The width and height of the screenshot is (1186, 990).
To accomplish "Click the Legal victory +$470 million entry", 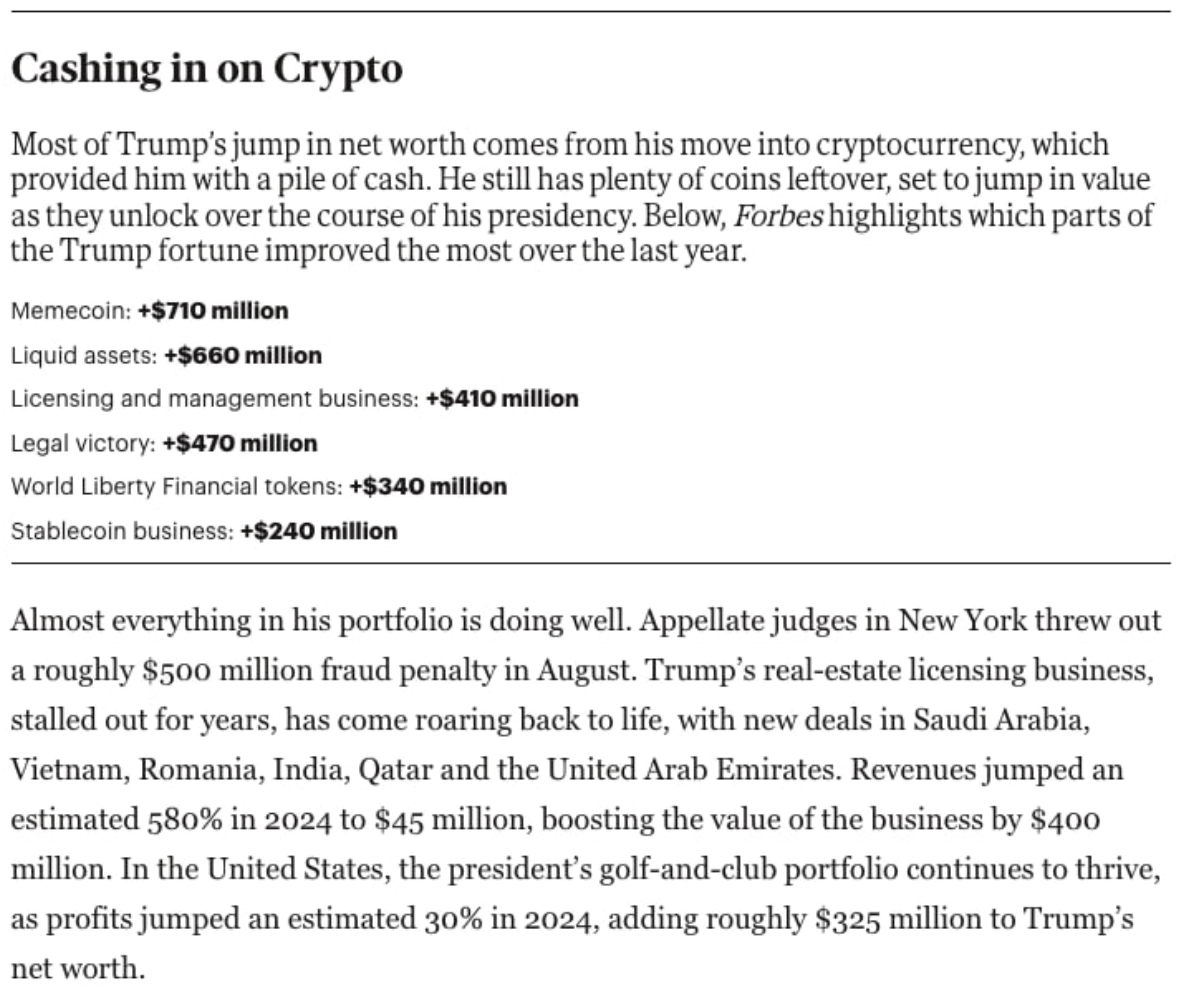I will [164, 443].
